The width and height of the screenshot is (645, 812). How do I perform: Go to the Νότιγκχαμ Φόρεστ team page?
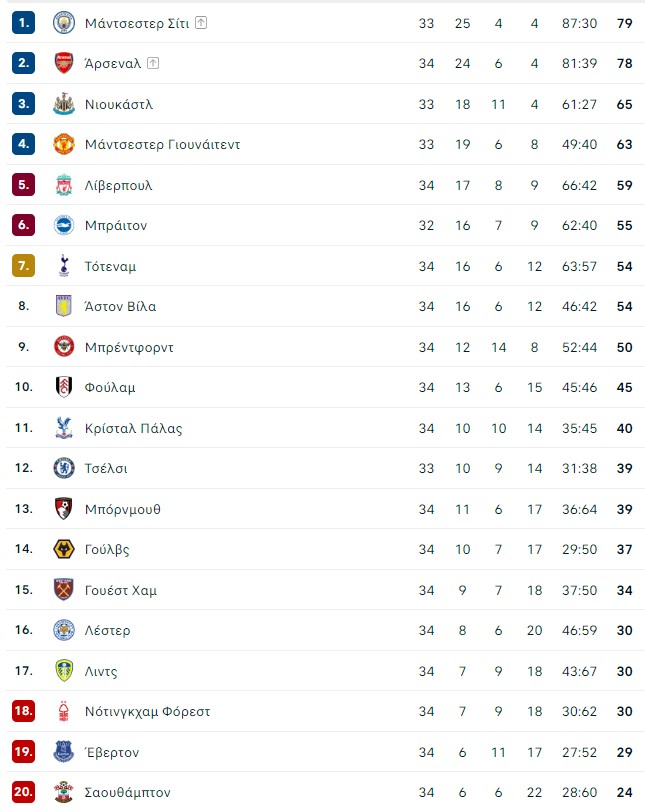[147, 711]
